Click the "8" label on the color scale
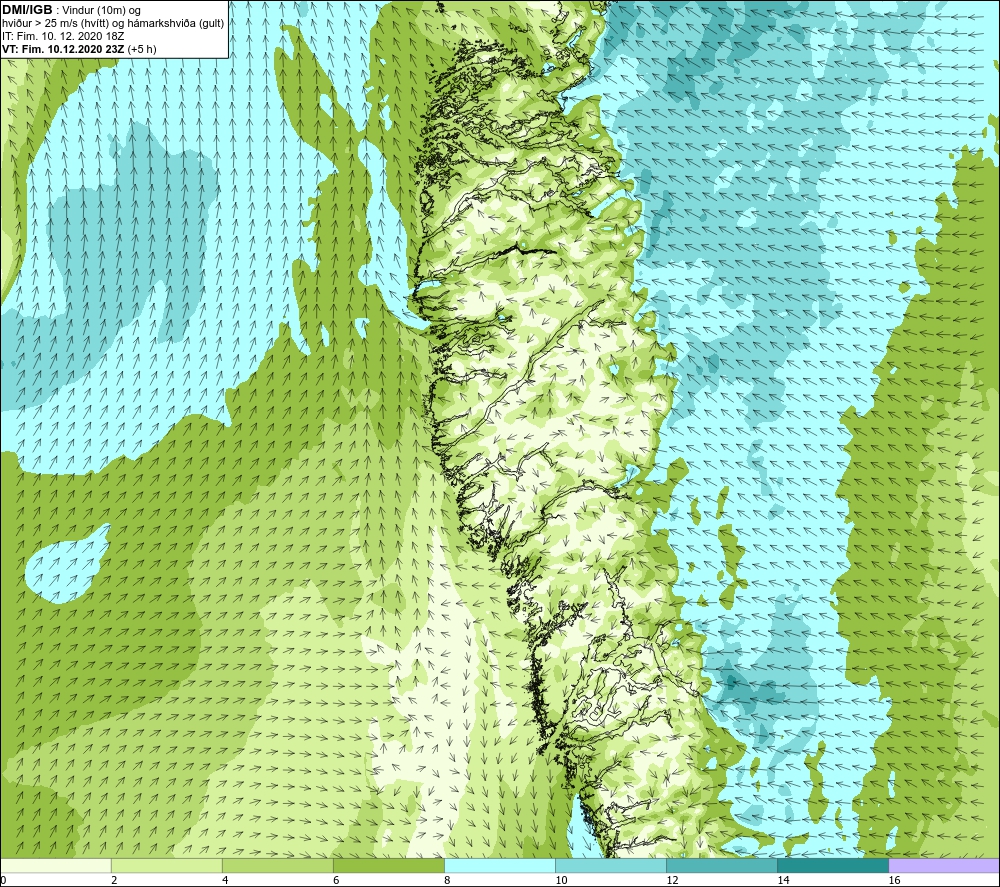1000x887 pixels. [x=447, y=880]
